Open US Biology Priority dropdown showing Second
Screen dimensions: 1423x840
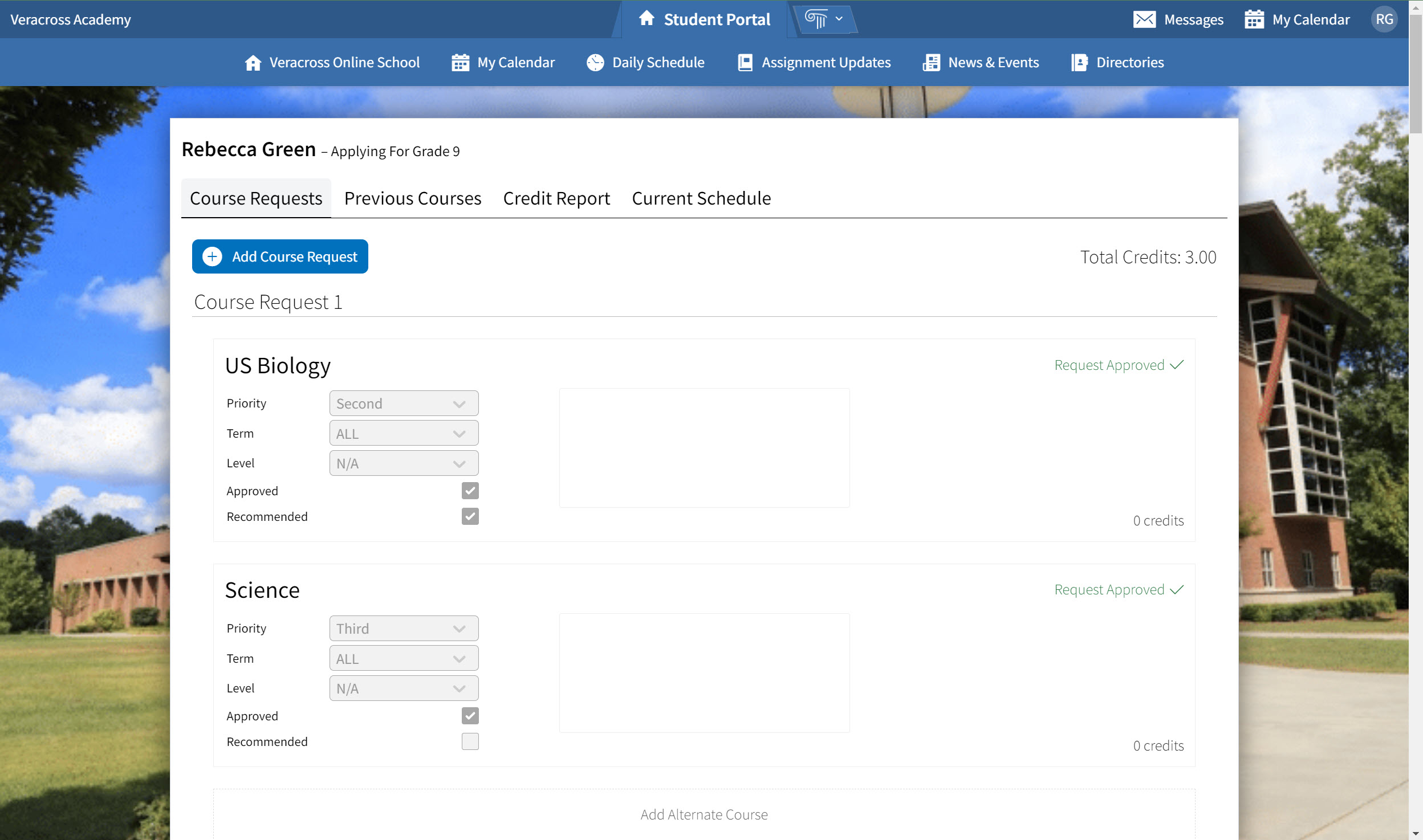click(x=404, y=403)
